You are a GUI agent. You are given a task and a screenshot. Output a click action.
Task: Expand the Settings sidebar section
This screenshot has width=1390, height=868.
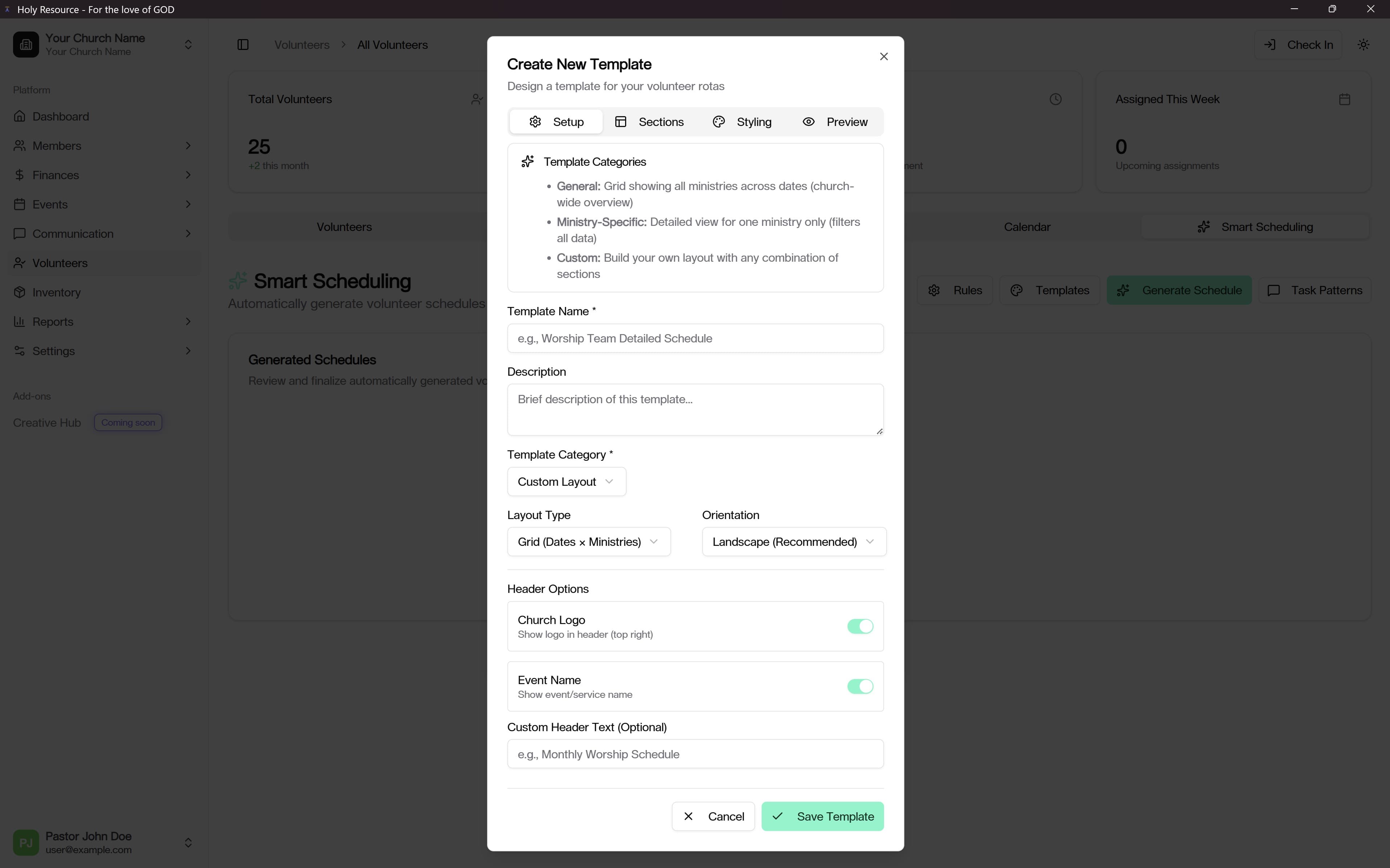coord(103,351)
